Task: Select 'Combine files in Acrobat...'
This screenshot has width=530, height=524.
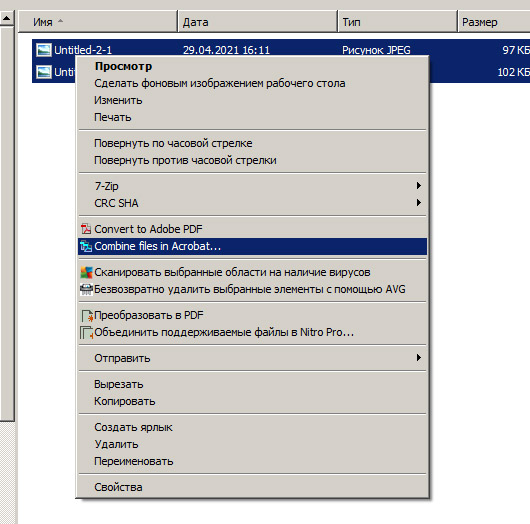Action: [x=252, y=246]
